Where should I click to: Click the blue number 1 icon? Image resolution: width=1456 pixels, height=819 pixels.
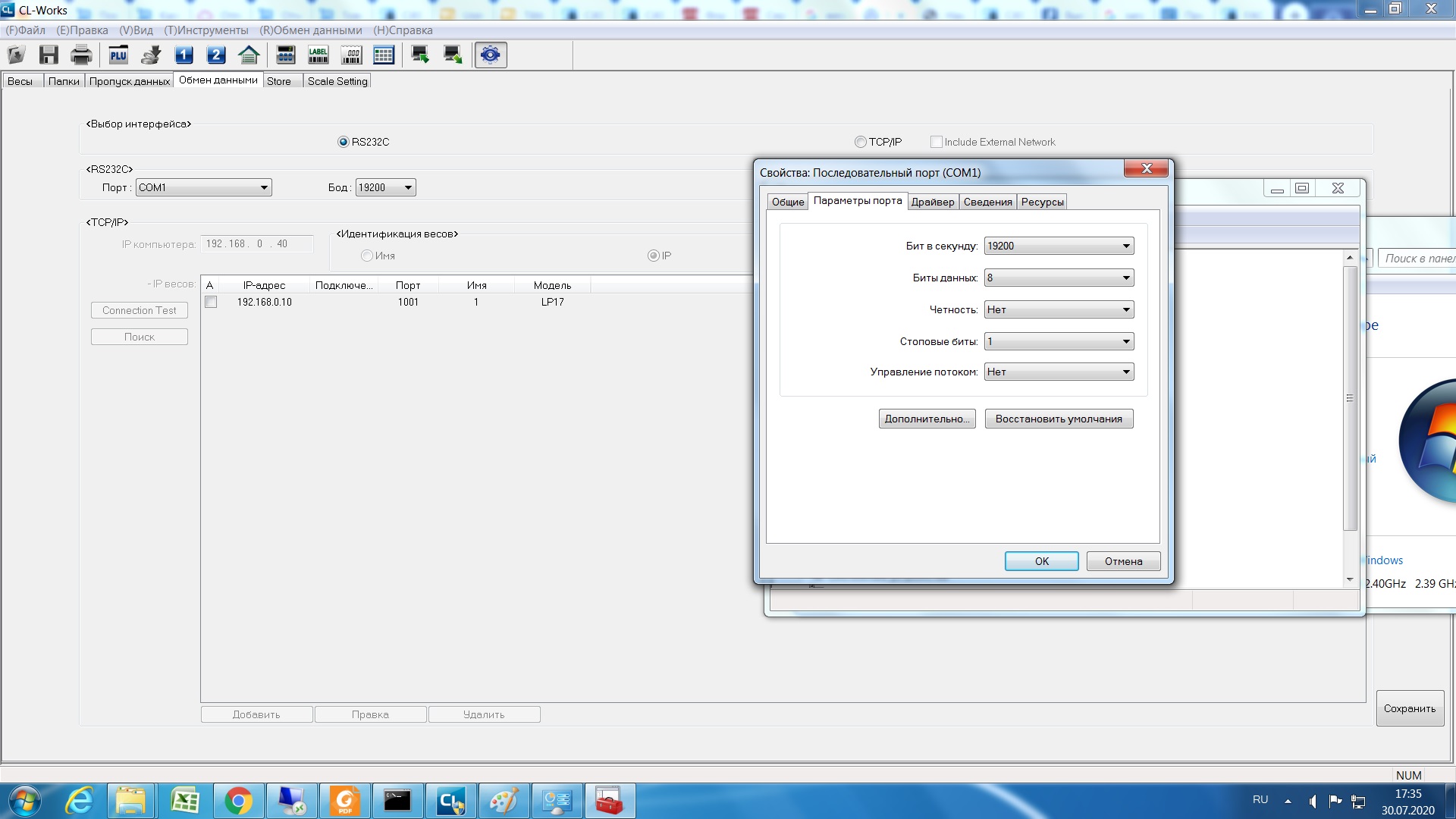coord(184,55)
